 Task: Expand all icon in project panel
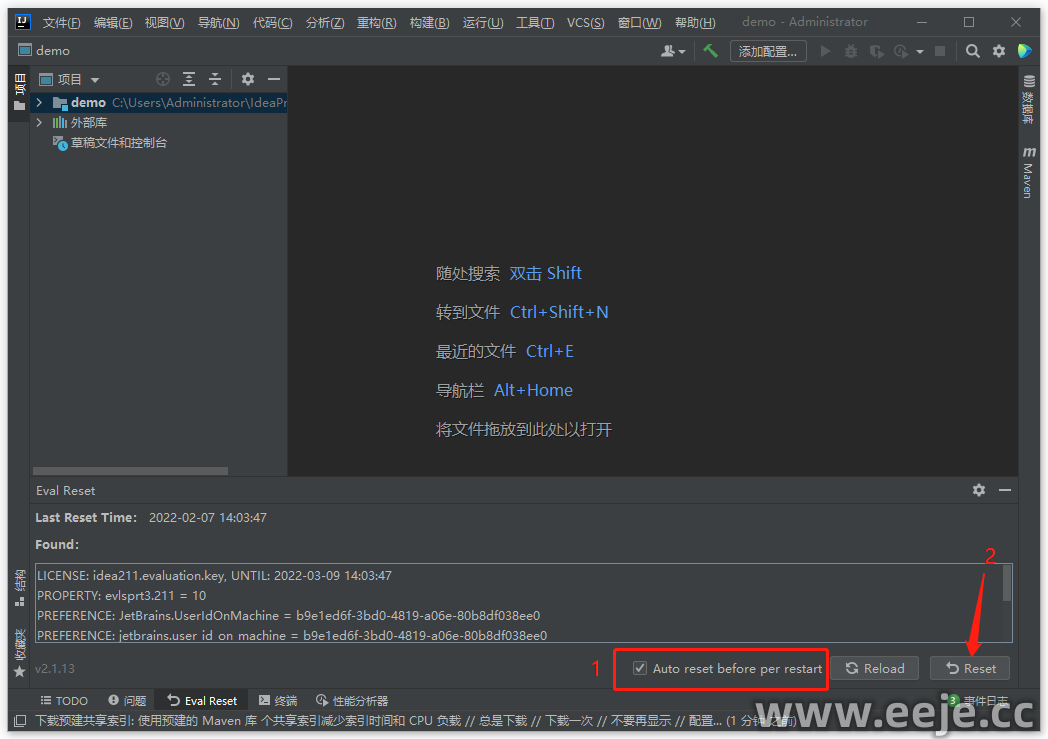[x=189, y=79]
